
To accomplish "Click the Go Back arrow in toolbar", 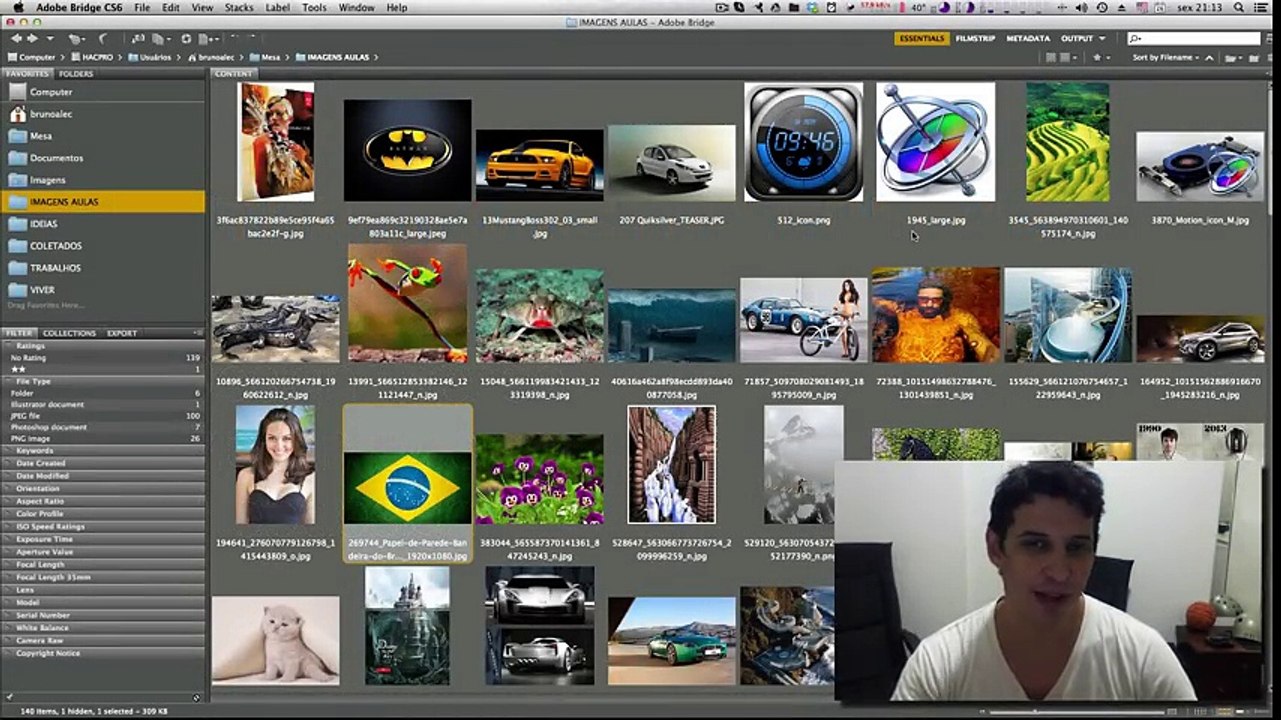I will pyautogui.click(x=16, y=39).
